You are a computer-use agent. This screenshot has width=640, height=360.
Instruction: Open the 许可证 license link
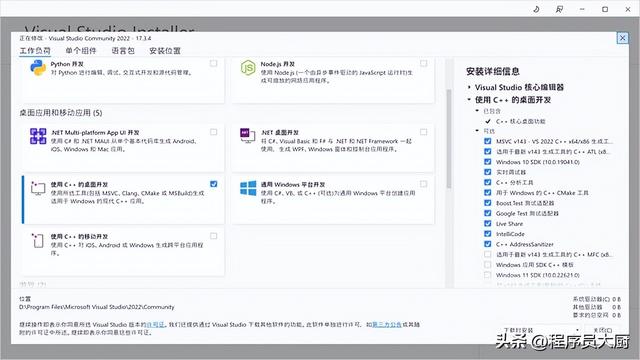[155, 324]
